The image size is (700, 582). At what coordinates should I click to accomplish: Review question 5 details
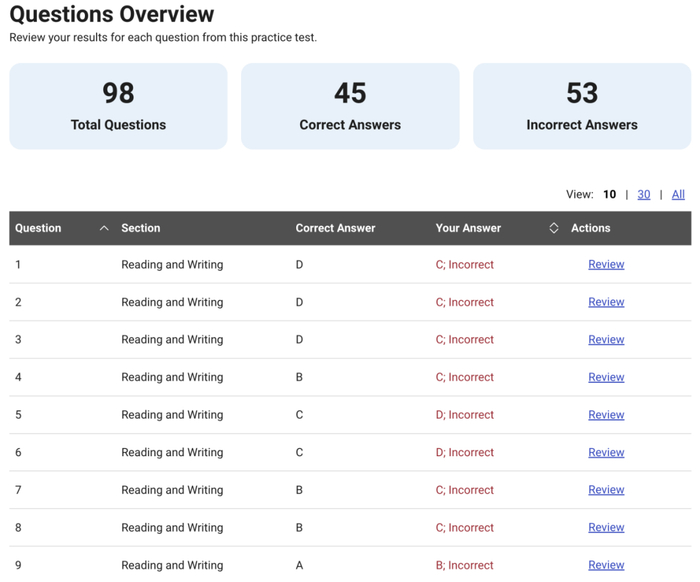click(606, 415)
